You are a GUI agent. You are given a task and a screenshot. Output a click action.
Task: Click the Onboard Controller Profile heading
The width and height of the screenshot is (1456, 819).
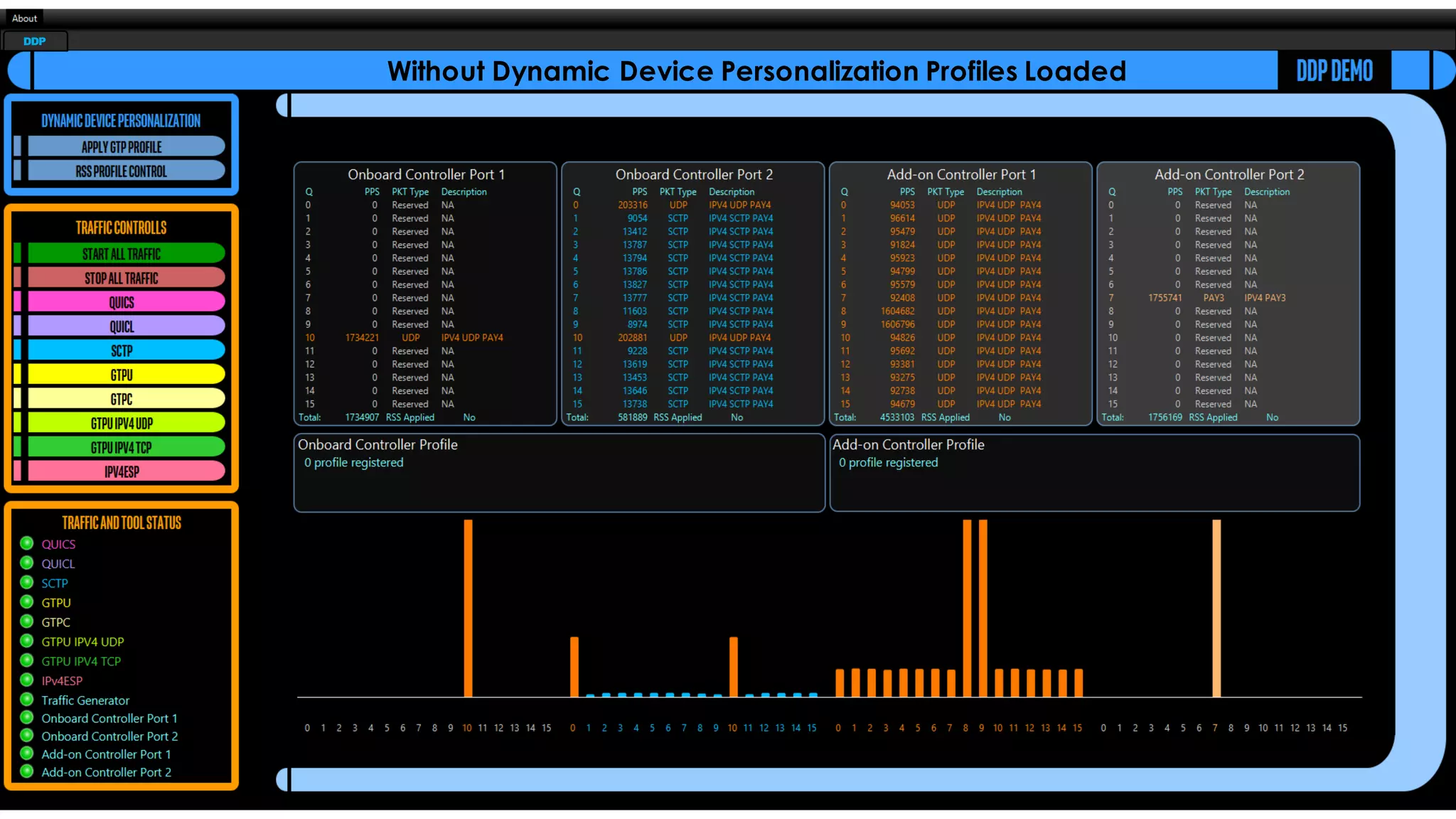(x=378, y=444)
